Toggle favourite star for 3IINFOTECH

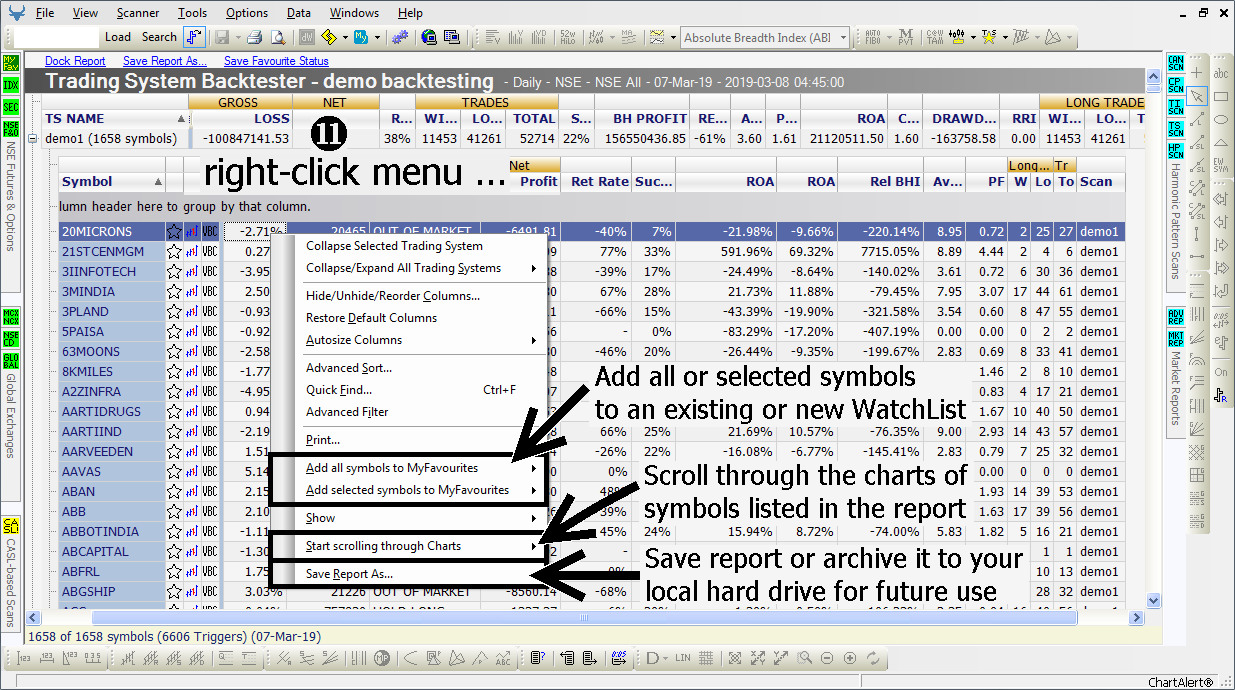174,272
